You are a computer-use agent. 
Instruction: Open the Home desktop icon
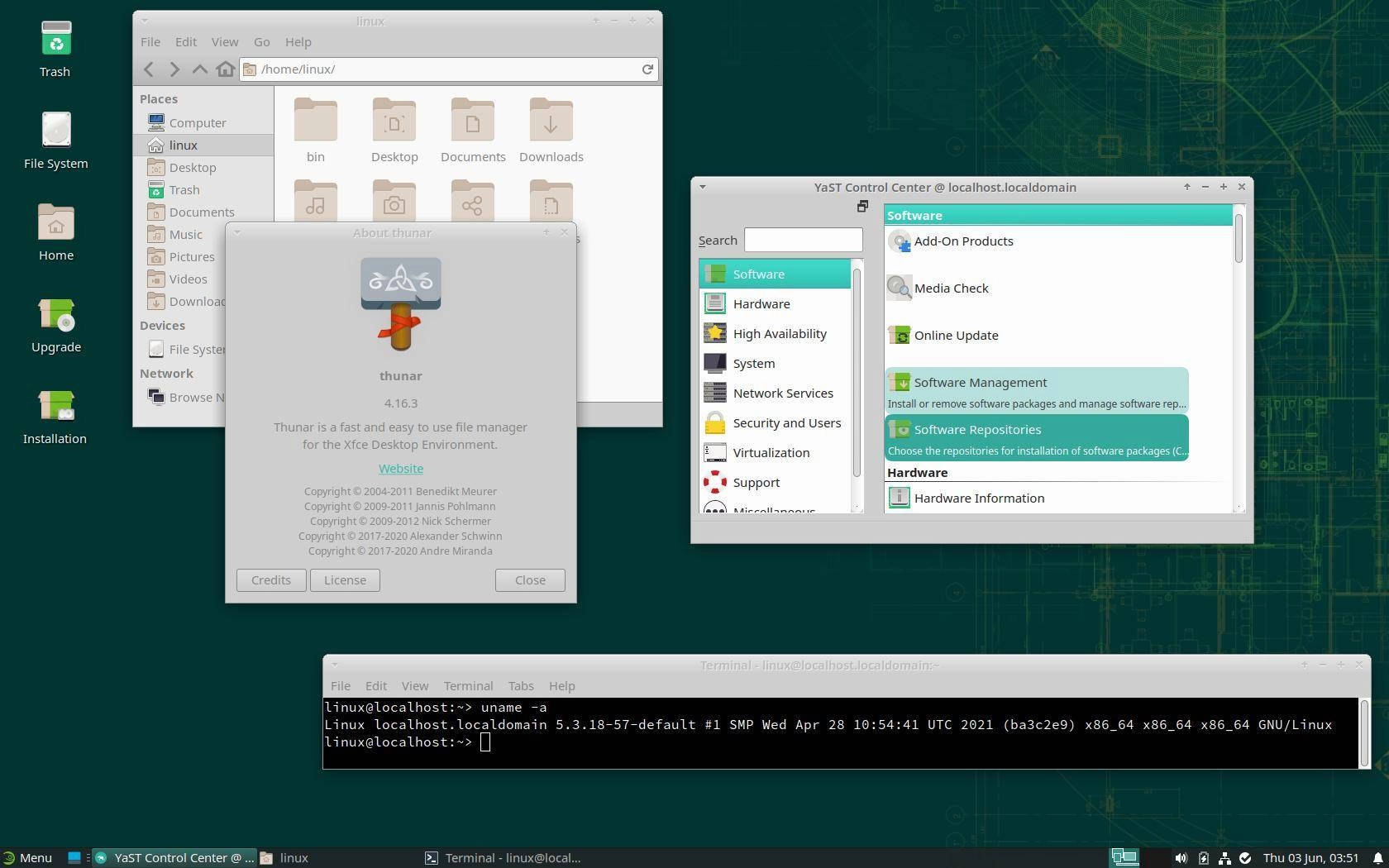(x=55, y=232)
